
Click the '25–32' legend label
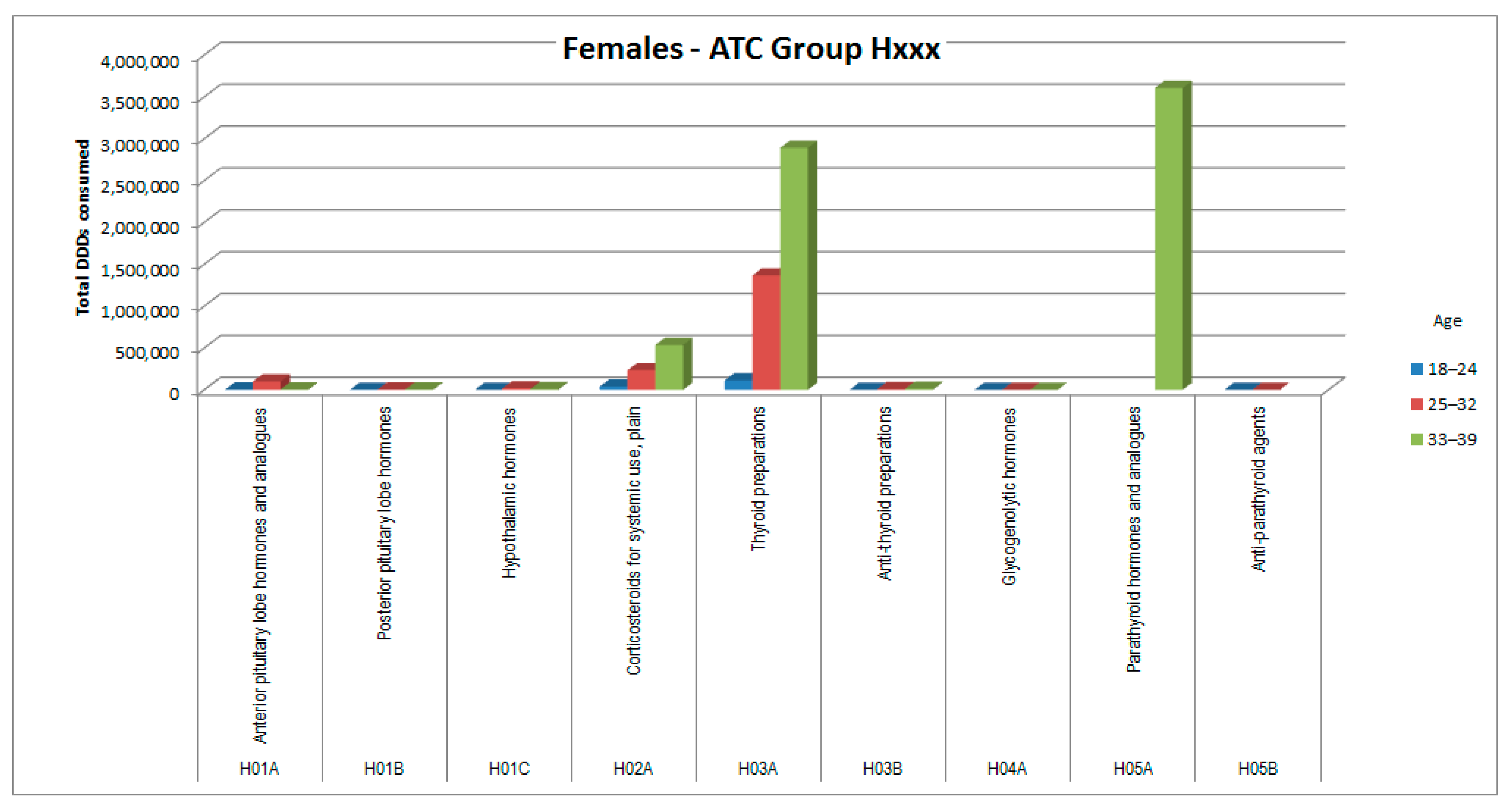point(1452,404)
